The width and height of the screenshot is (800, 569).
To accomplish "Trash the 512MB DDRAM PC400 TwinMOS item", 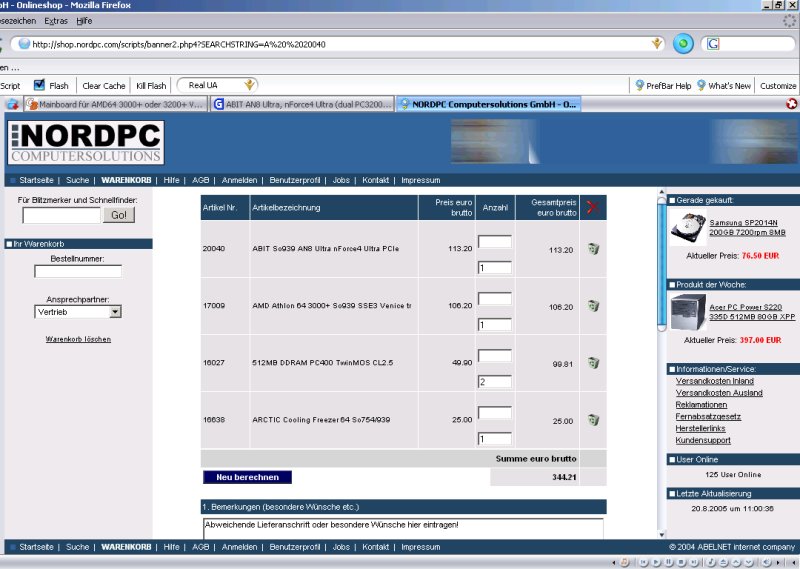I will 593,363.
